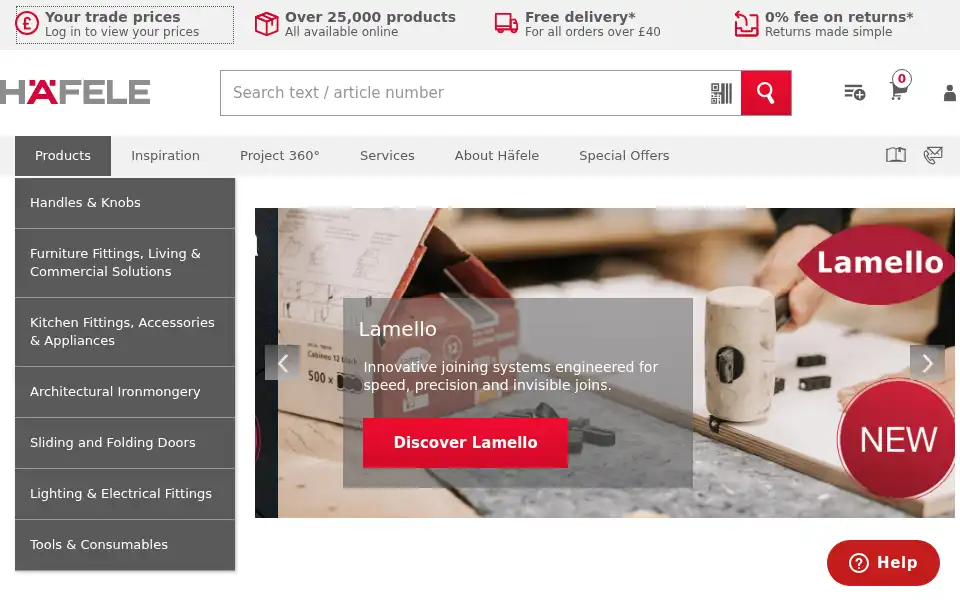Click the pound sign trade prices icon
This screenshot has width=960, height=600.
tap(27, 23)
